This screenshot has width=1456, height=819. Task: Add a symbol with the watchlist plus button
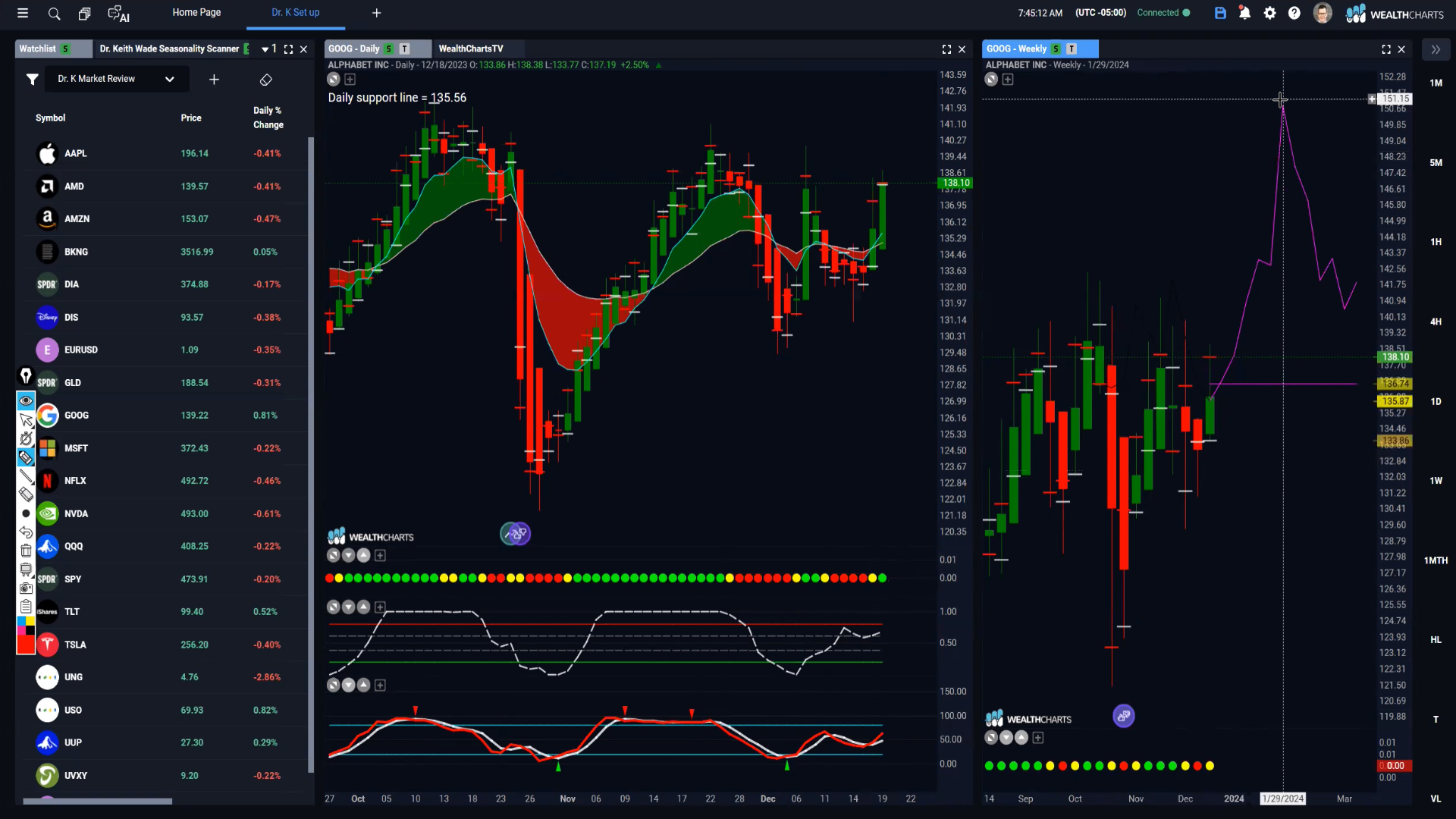point(214,79)
